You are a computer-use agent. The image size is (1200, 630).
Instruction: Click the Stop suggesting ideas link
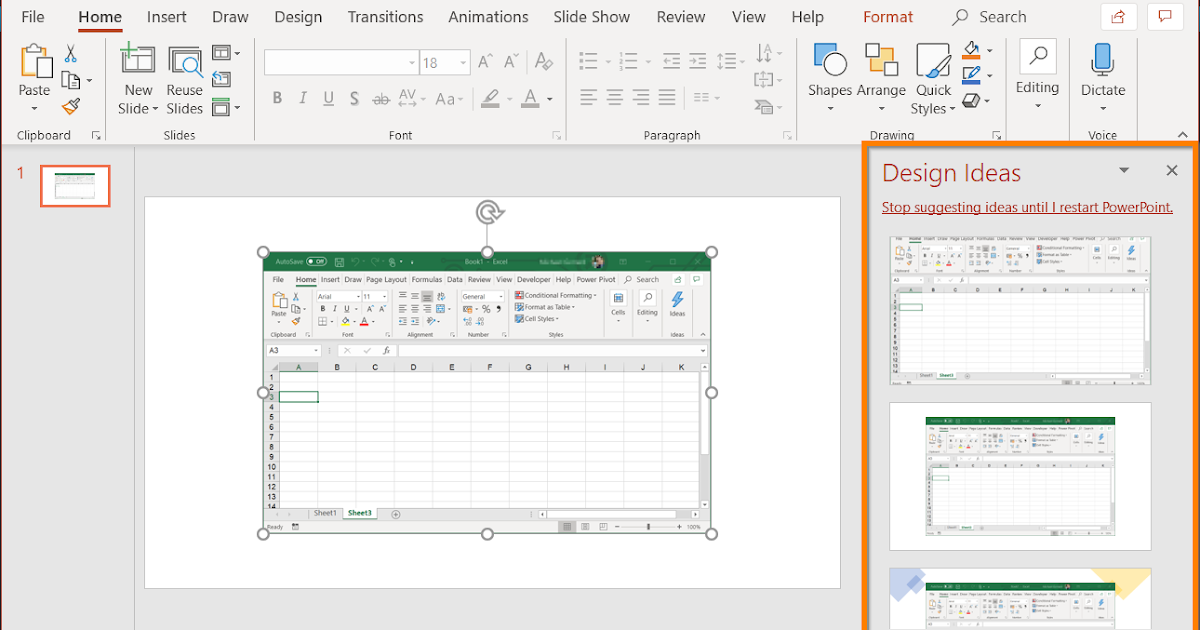[1026, 207]
